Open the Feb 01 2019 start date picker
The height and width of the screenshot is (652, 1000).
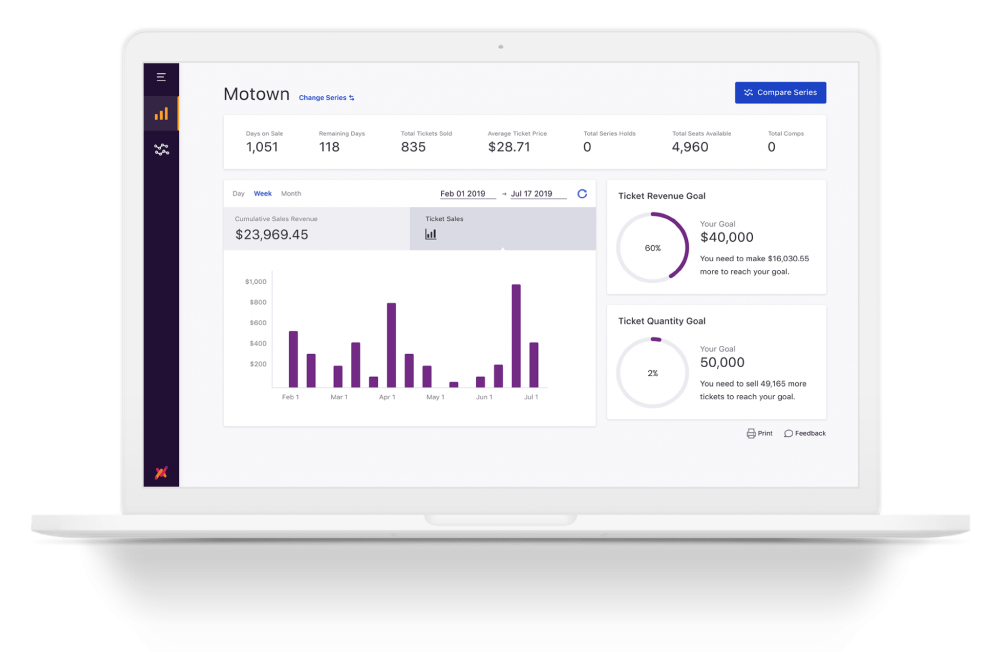click(x=462, y=193)
